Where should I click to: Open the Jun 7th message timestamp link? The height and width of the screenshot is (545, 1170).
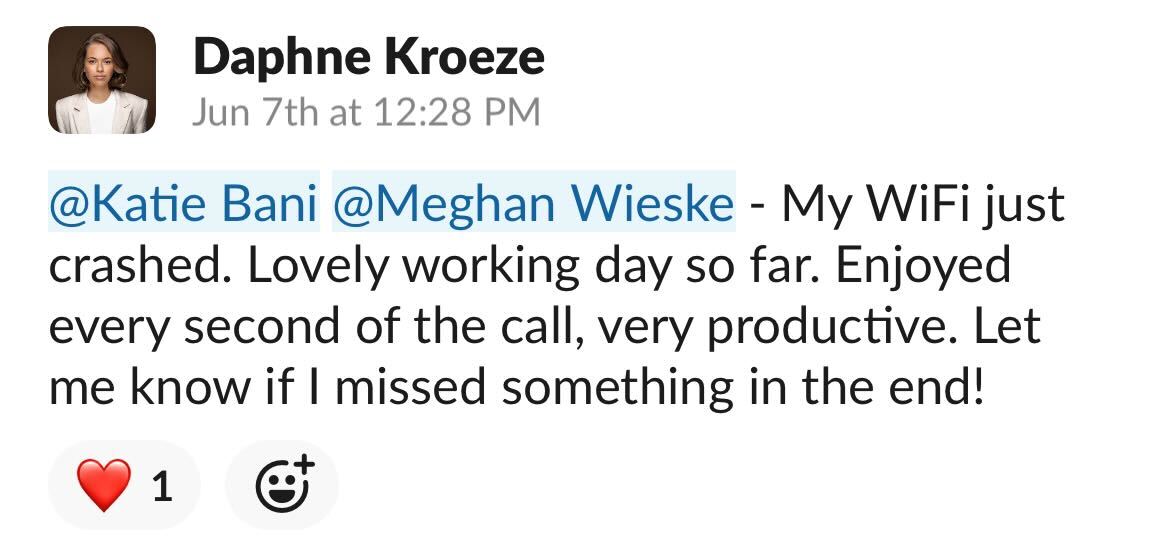pyautogui.click(x=366, y=113)
